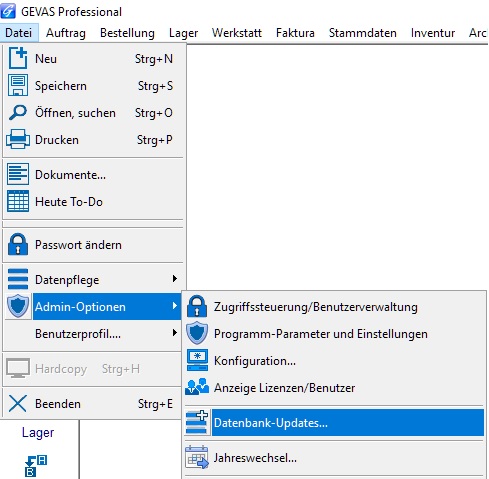Click the Strg+E shortcut text
The height and width of the screenshot is (479, 489).
click(155, 404)
